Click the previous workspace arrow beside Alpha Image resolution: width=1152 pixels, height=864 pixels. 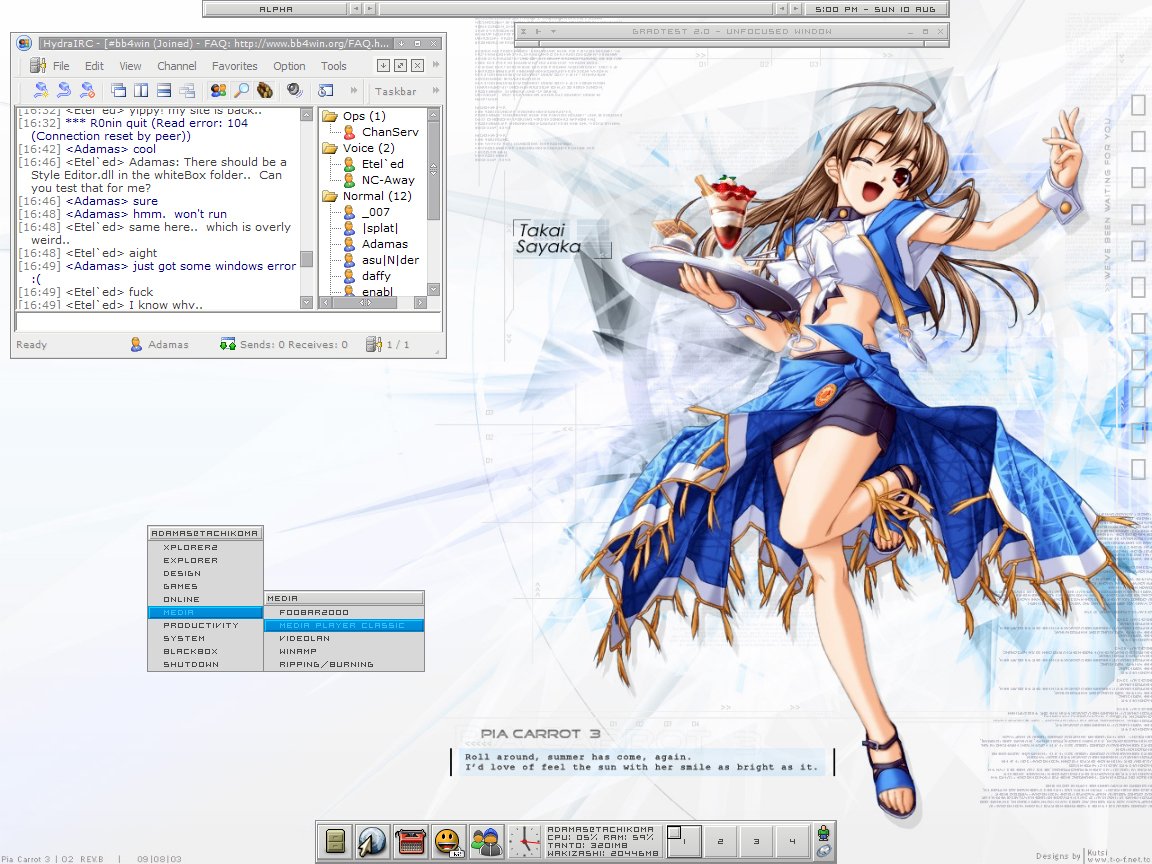click(x=356, y=9)
